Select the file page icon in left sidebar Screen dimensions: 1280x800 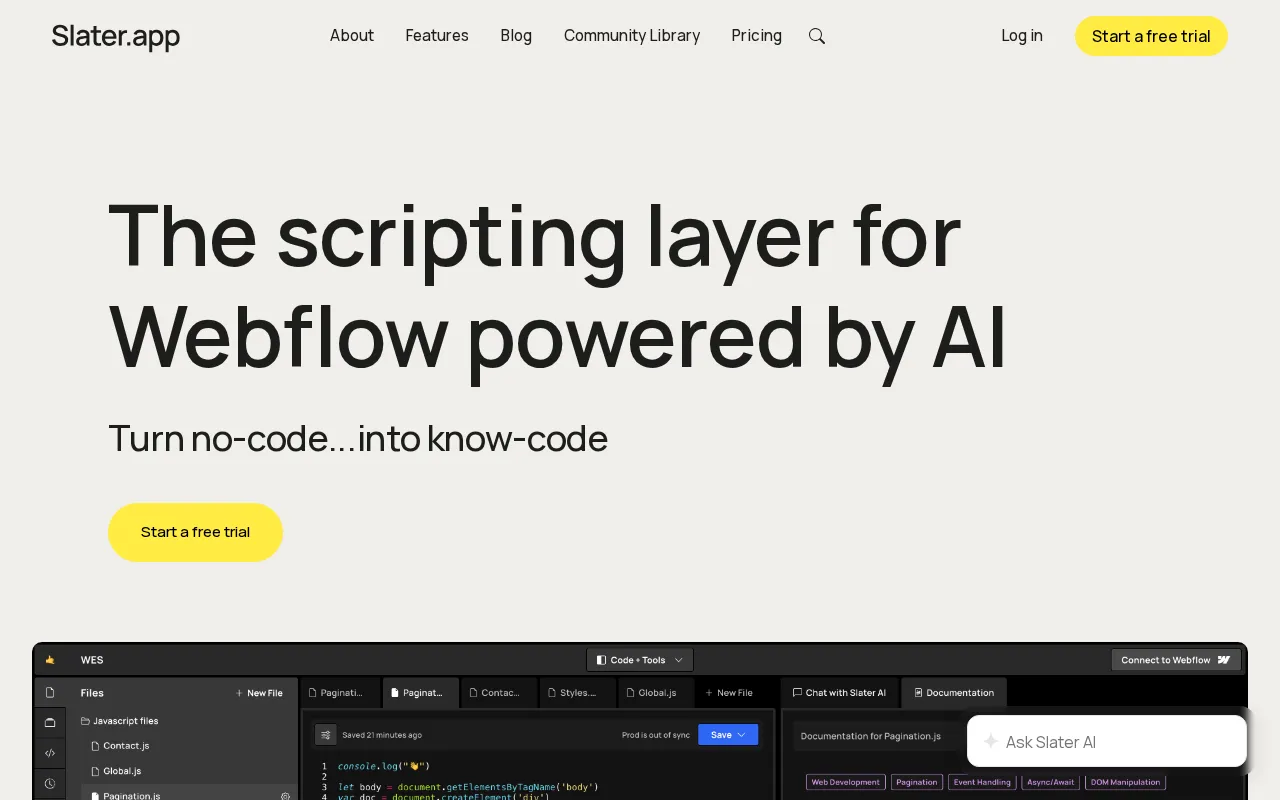point(50,692)
